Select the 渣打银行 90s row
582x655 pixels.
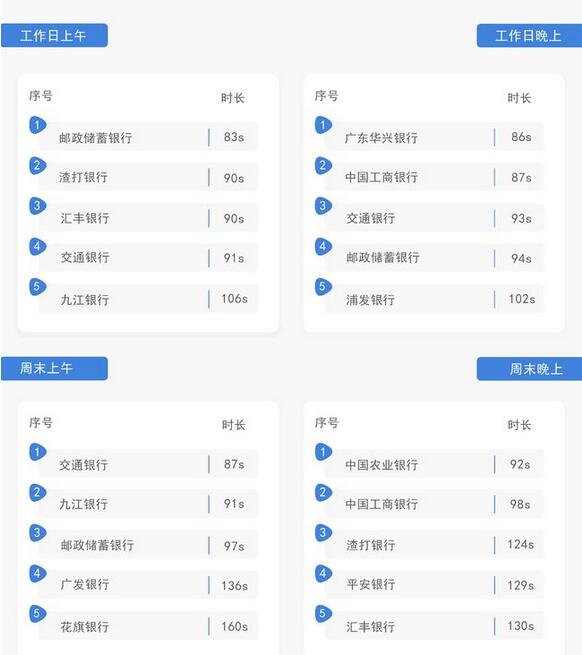click(149, 177)
